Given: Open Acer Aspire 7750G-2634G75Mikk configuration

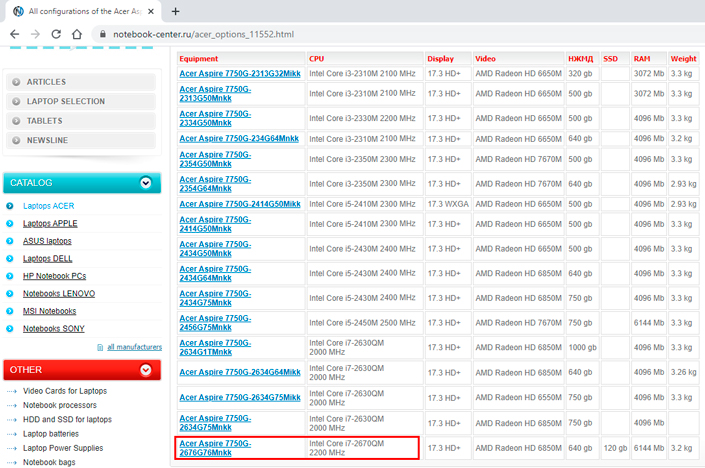Looking at the screenshot, I should [x=240, y=397].
